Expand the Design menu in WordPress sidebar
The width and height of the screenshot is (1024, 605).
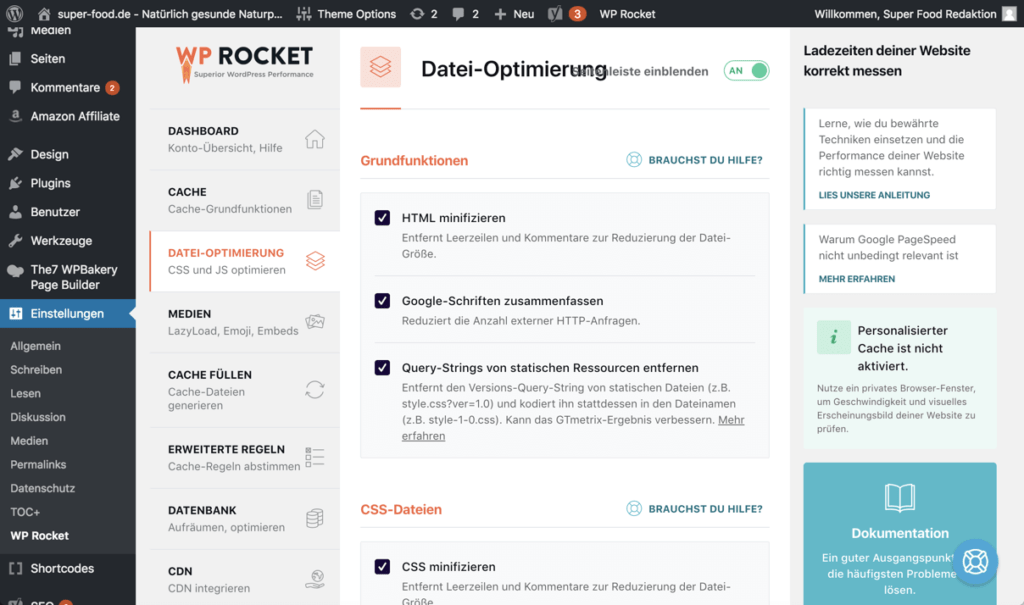click(x=49, y=154)
